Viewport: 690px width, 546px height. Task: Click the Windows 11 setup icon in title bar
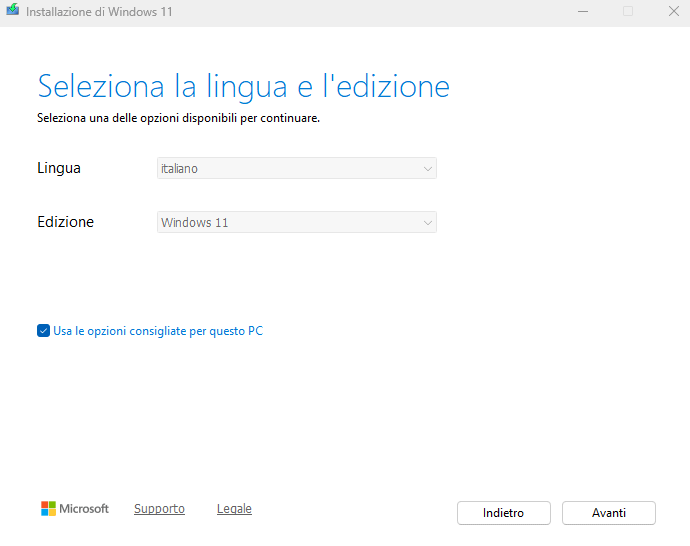[x=13, y=10]
